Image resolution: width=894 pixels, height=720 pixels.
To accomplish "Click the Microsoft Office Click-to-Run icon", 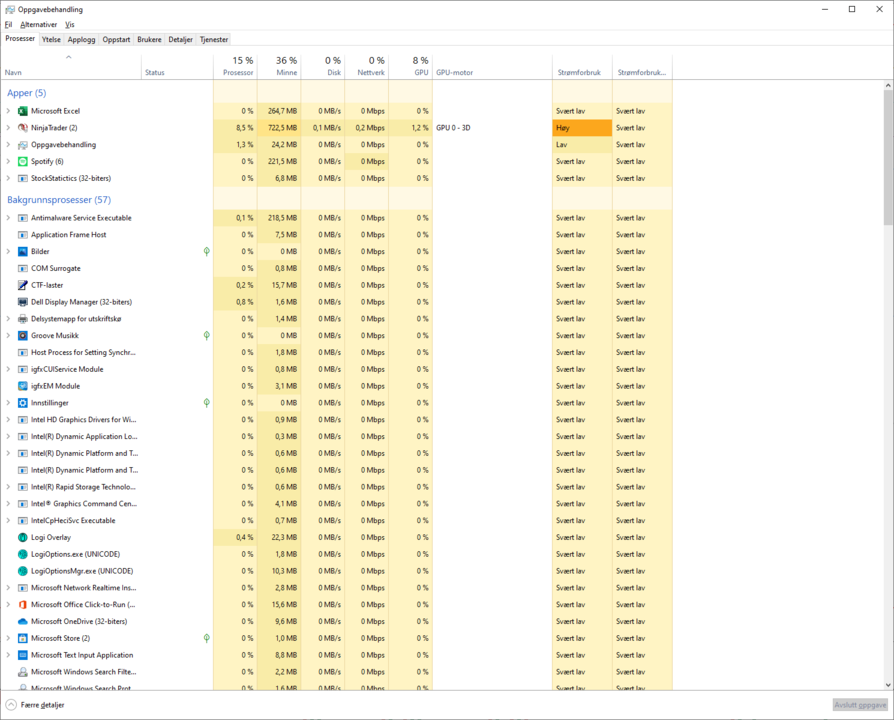I will pos(23,604).
